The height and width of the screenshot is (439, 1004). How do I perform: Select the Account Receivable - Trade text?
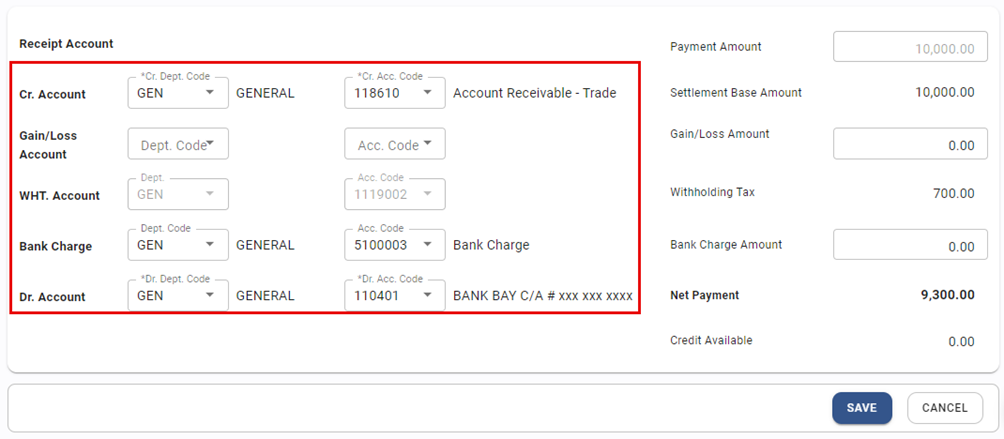(x=534, y=93)
